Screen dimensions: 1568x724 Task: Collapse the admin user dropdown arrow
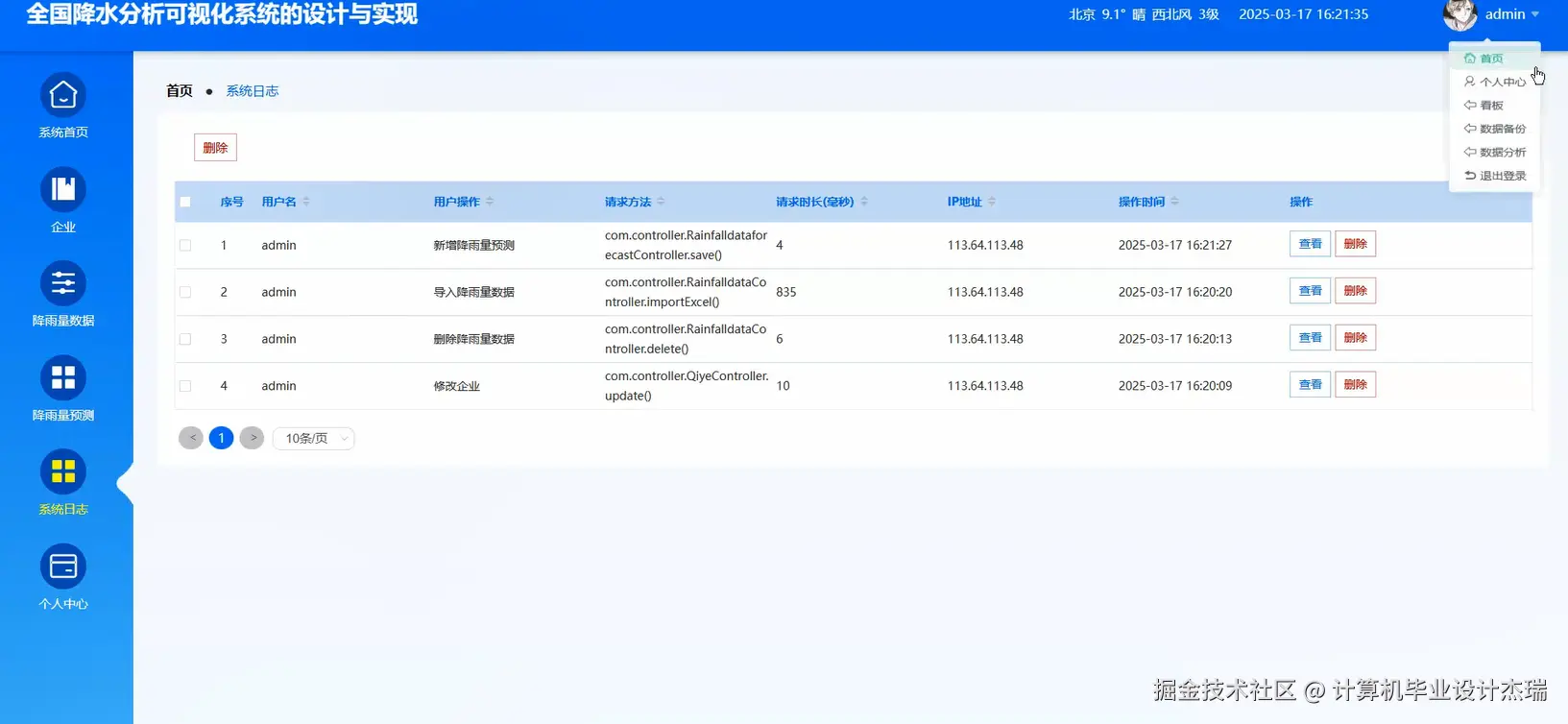[x=1535, y=14]
